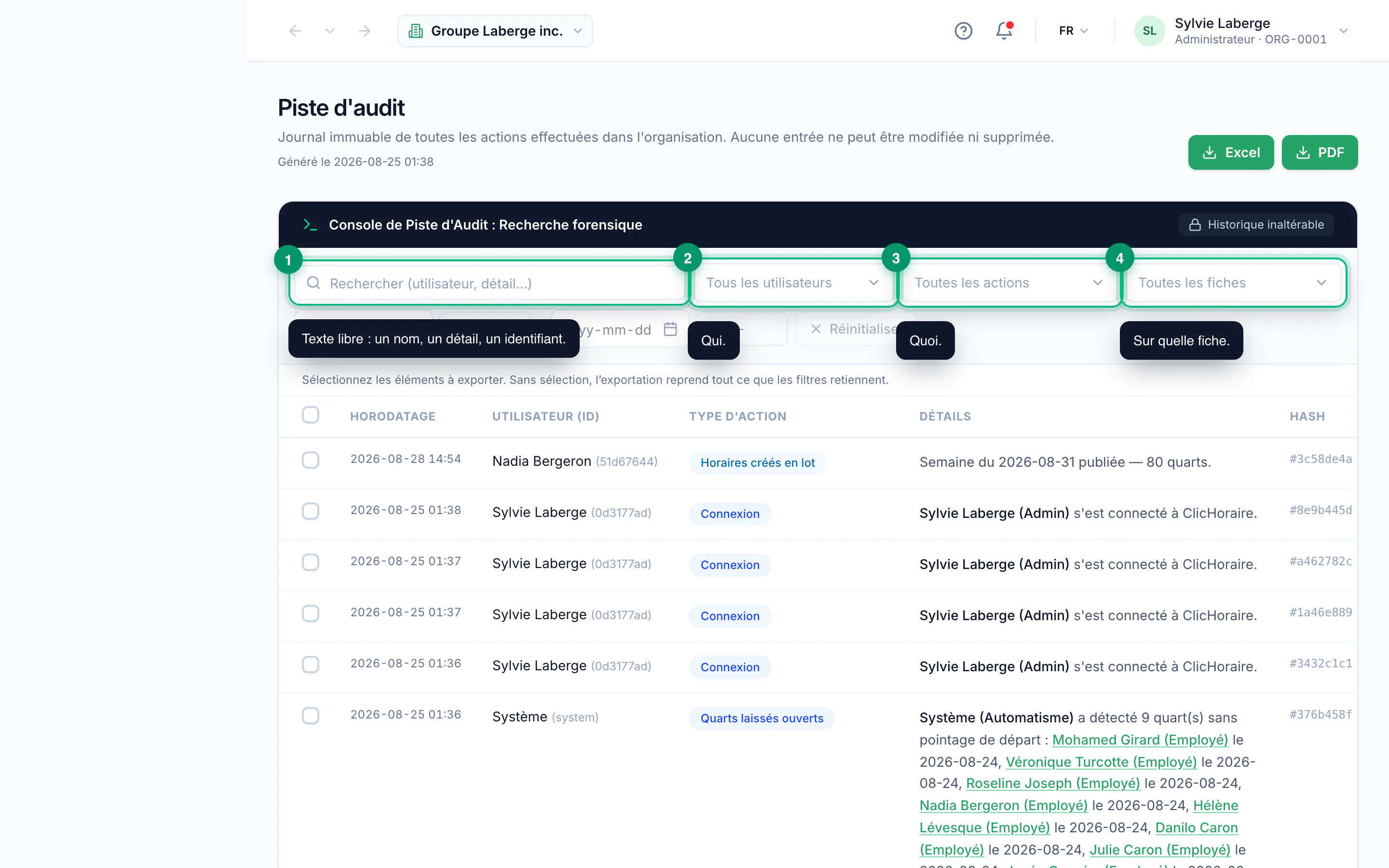
Task: Click the UTILISATEUR (ID) column header
Action: [x=545, y=416]
